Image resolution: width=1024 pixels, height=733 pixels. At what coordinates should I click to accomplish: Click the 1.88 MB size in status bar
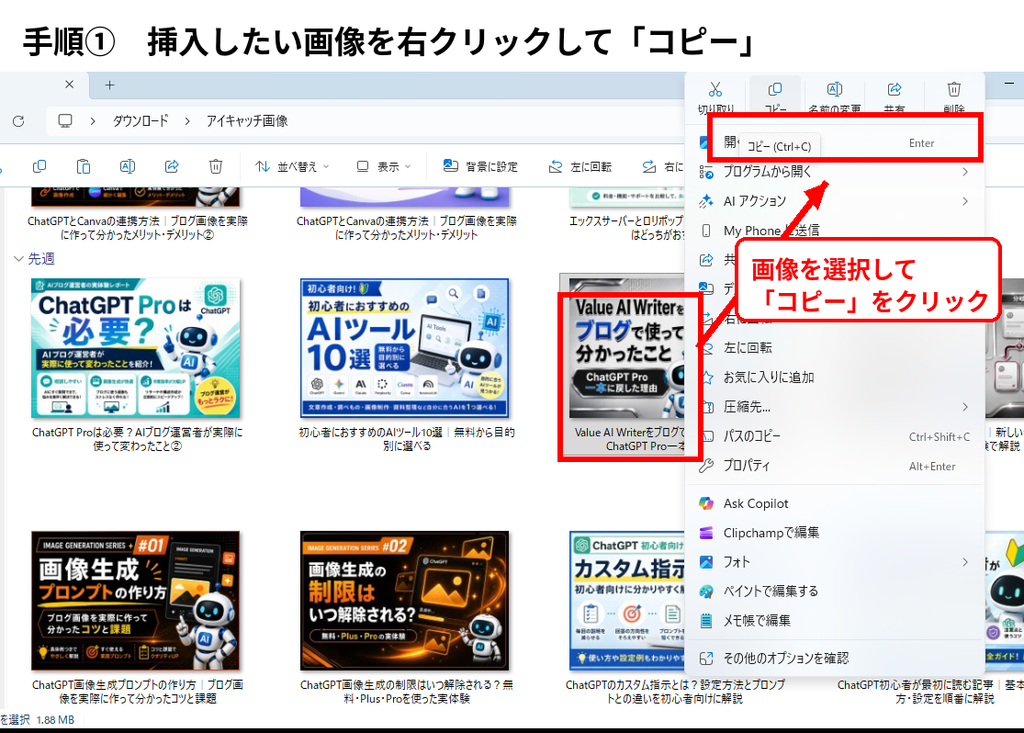(x=56, y=720)
